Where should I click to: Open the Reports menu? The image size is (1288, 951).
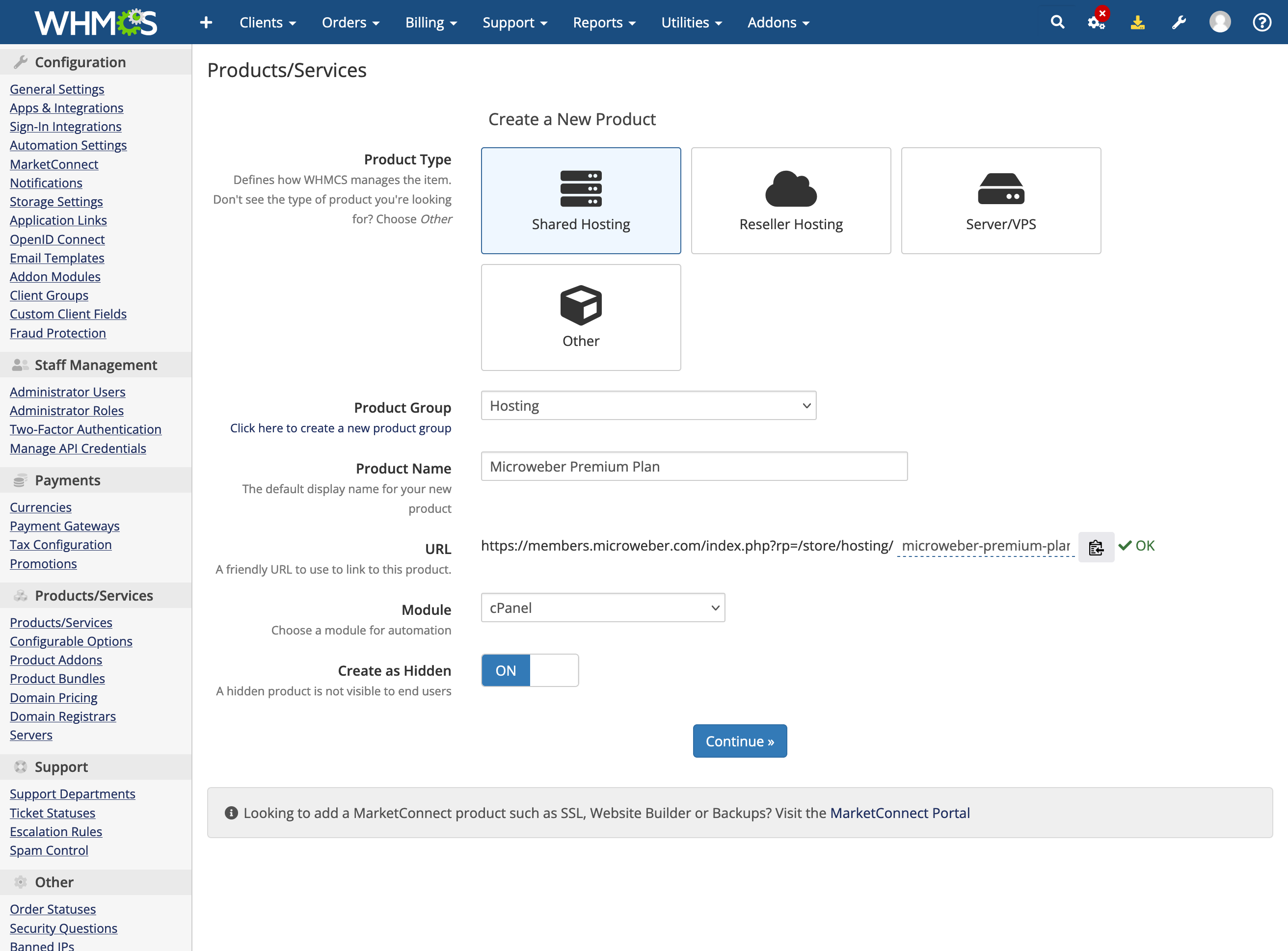[603, 23]
